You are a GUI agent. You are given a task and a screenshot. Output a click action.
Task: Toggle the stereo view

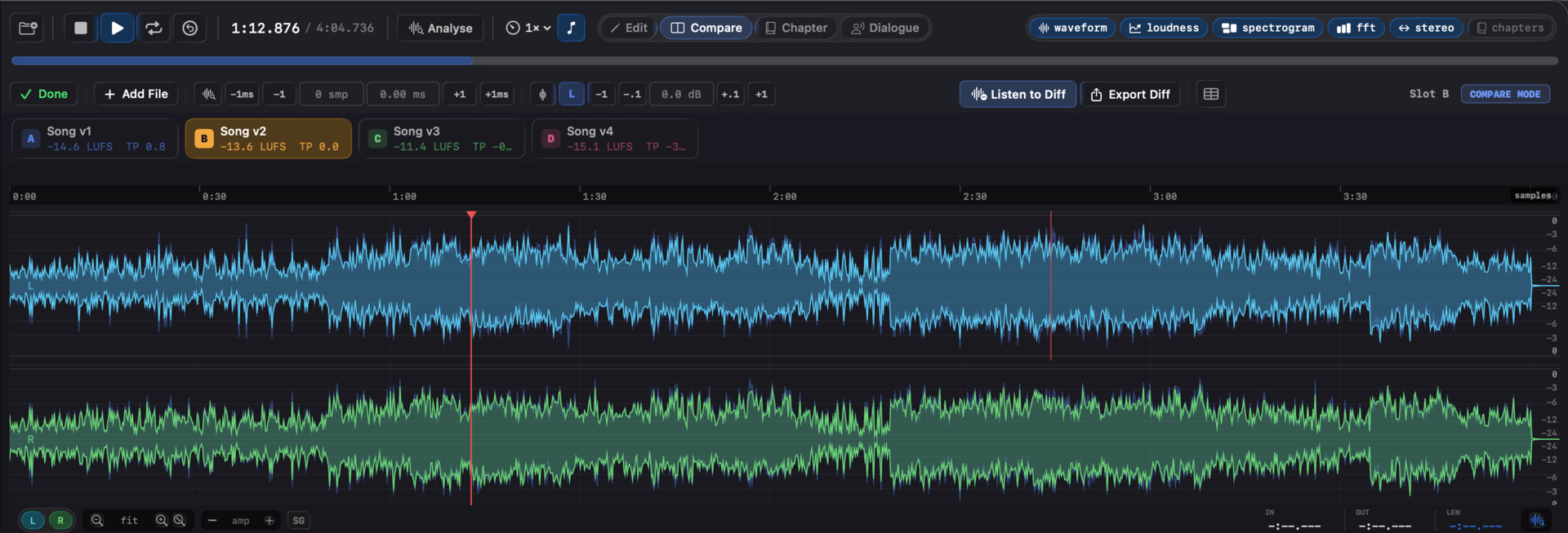1426,28
